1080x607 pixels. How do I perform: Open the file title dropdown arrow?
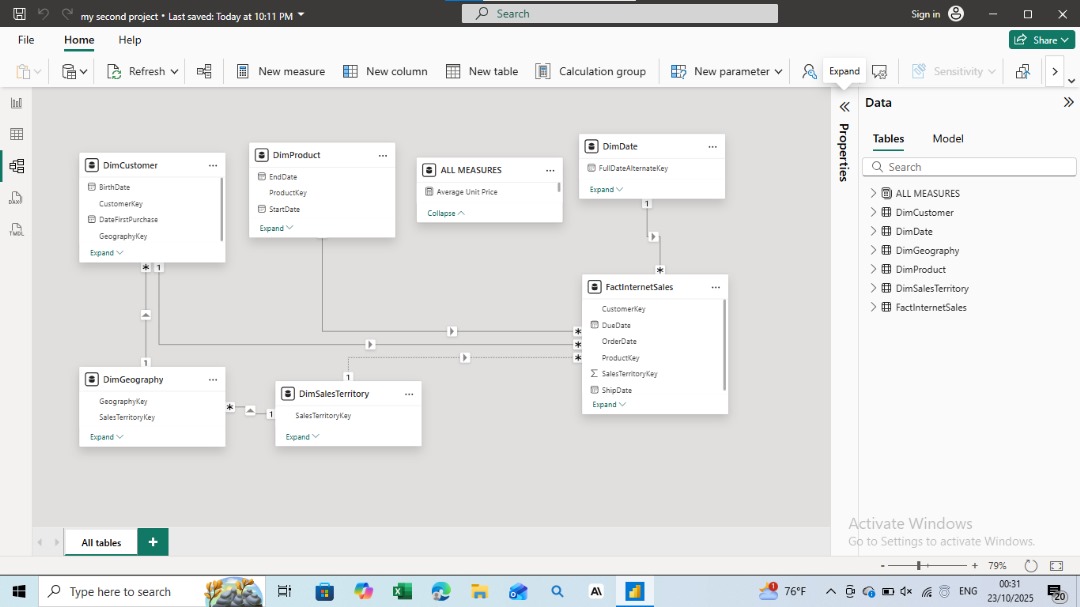[301, 15]
